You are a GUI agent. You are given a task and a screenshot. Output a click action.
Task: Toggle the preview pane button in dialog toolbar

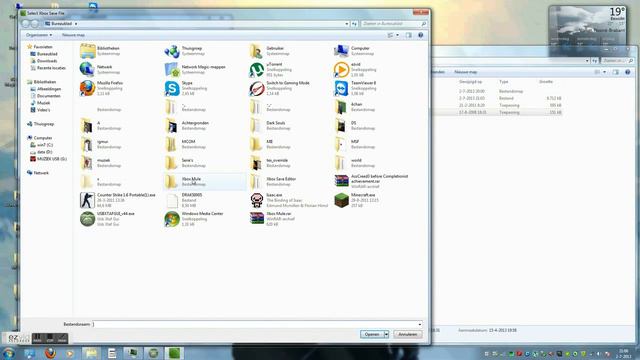(409, 35)
